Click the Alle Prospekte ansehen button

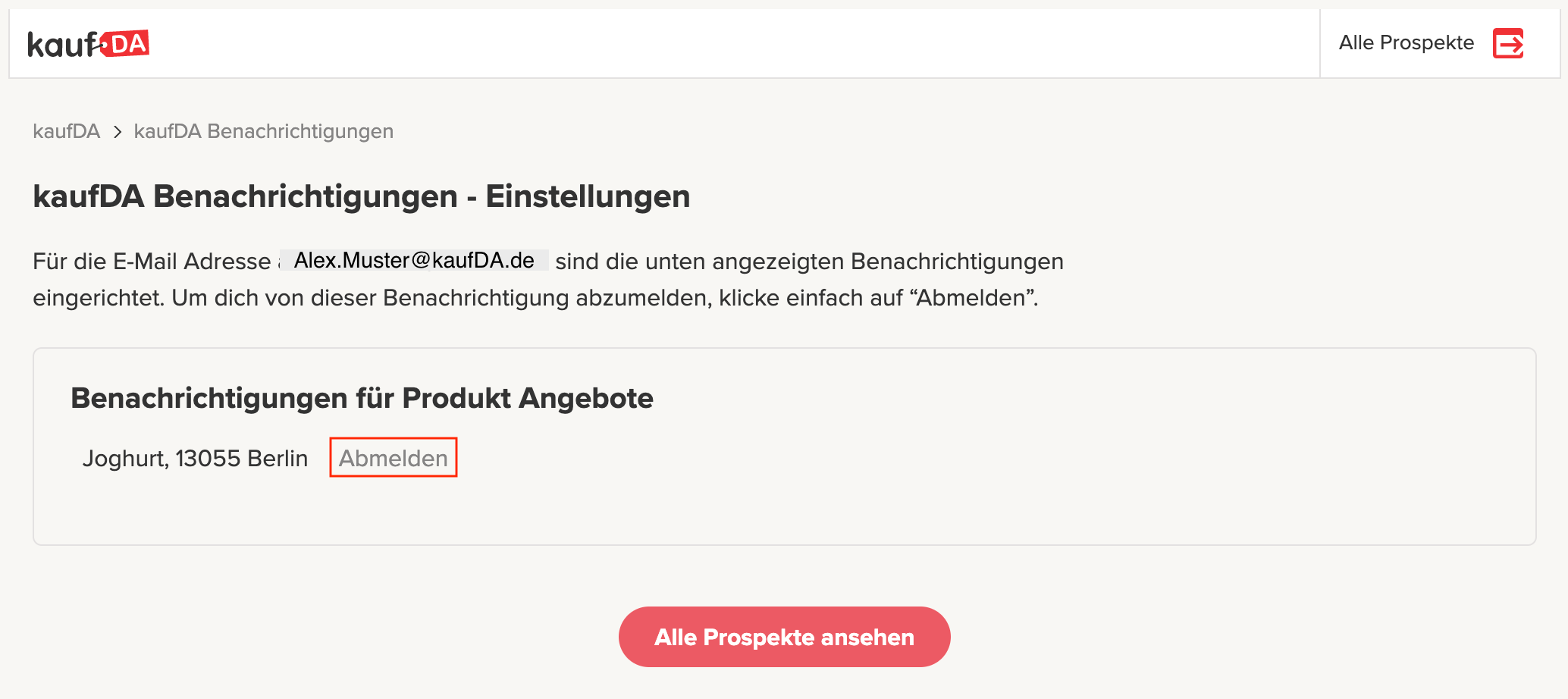784,637
